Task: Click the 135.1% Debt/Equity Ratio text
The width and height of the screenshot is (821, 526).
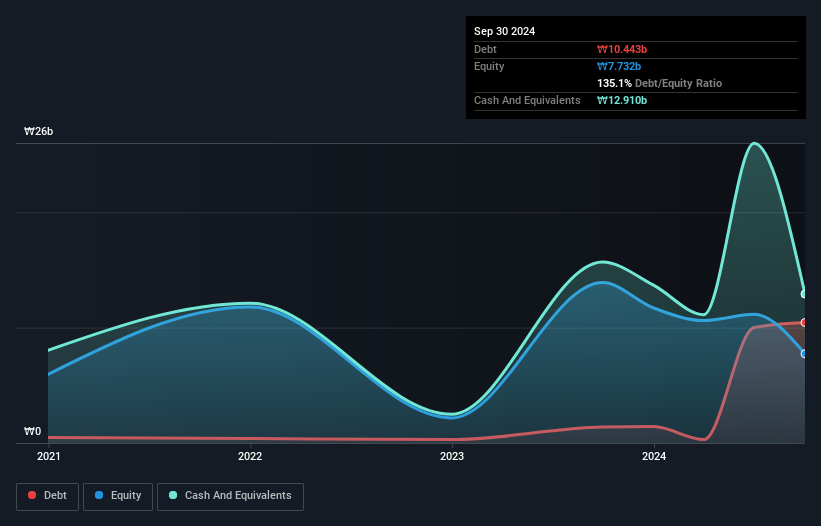Action: click(659, 83)
